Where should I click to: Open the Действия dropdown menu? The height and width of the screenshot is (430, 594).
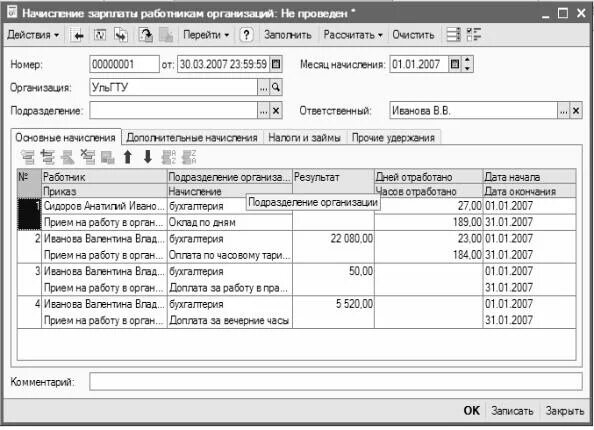[33, 35]
